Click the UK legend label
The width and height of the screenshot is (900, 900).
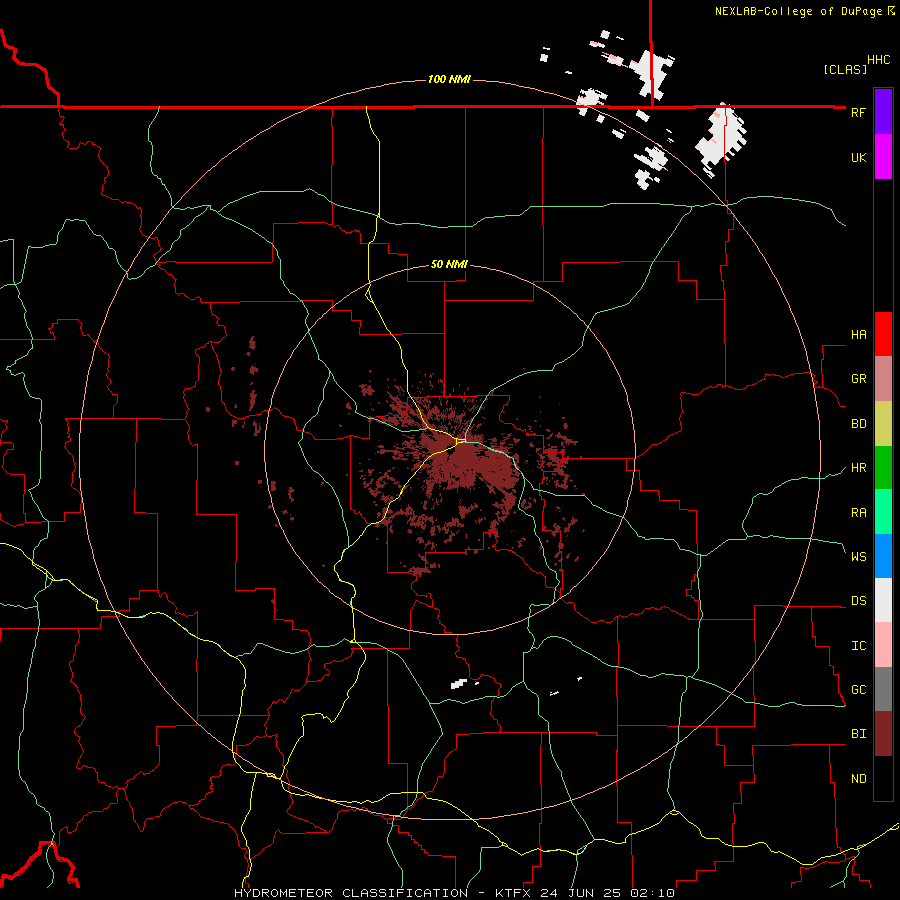point(858,157)
